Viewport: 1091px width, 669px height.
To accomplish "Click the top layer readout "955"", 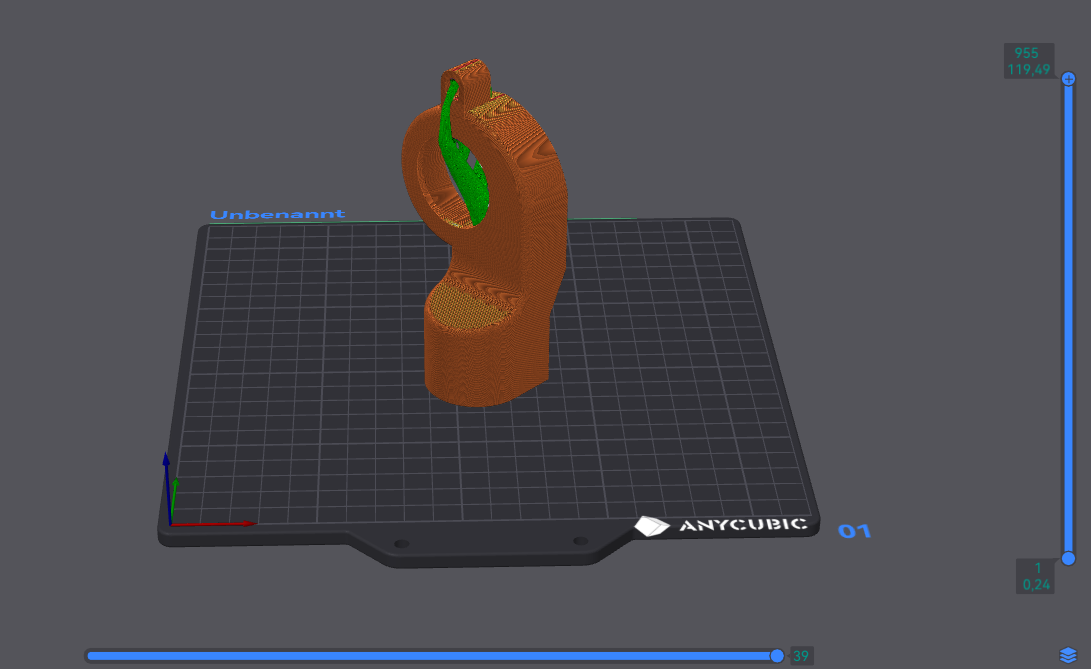I will click(x=1026, y=53).
